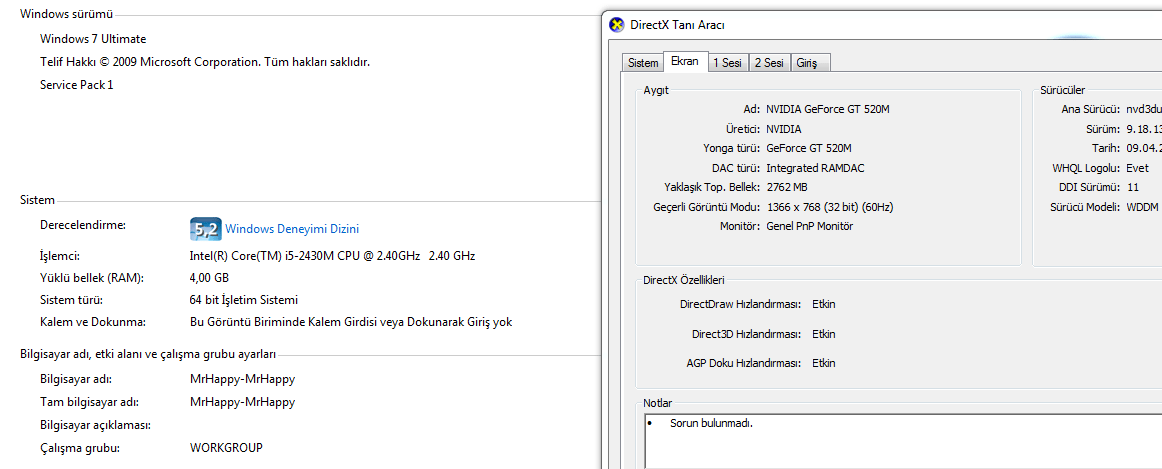
Task: Click the 'Service Pack 1' text
Action: 76,84
